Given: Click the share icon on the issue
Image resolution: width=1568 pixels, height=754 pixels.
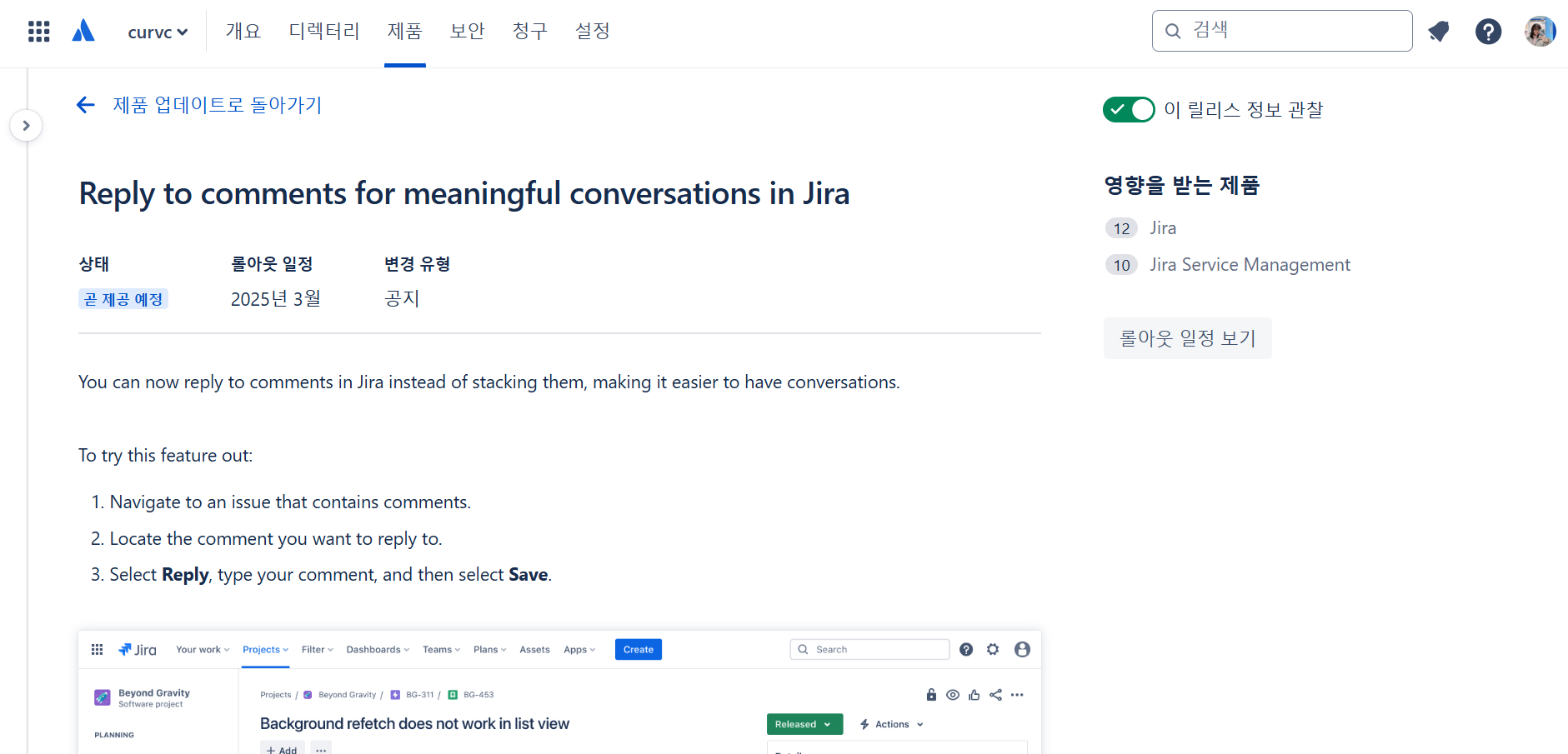Looking at the screenshot, I should pyautogui.click(x=996, y=695).
